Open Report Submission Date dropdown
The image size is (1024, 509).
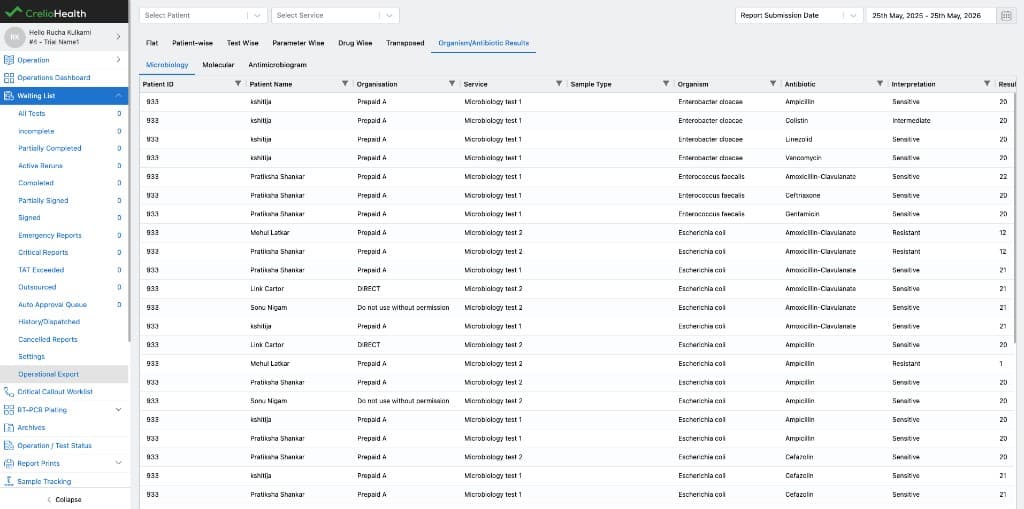click(799, 15)
